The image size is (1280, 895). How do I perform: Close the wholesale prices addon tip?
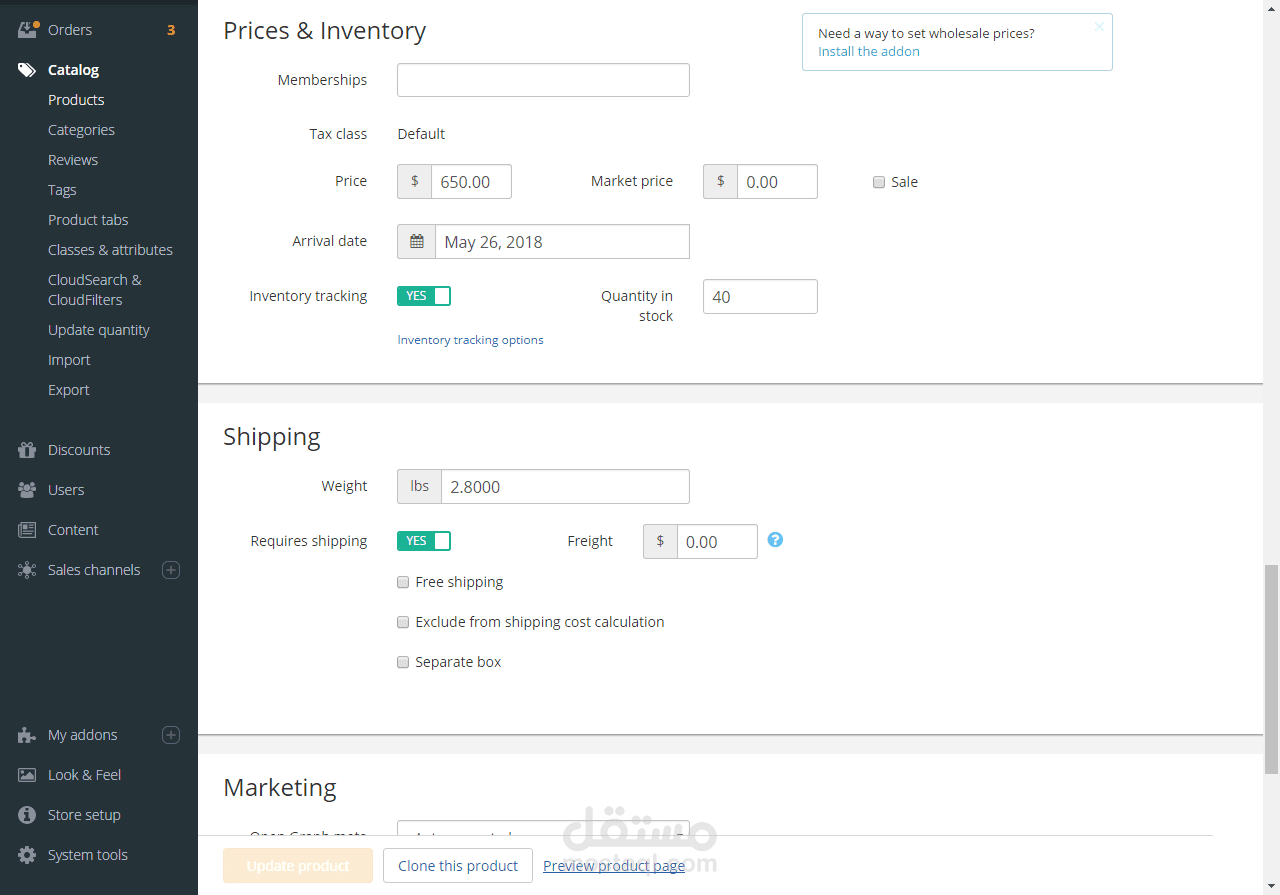(x=1099, y=27)
